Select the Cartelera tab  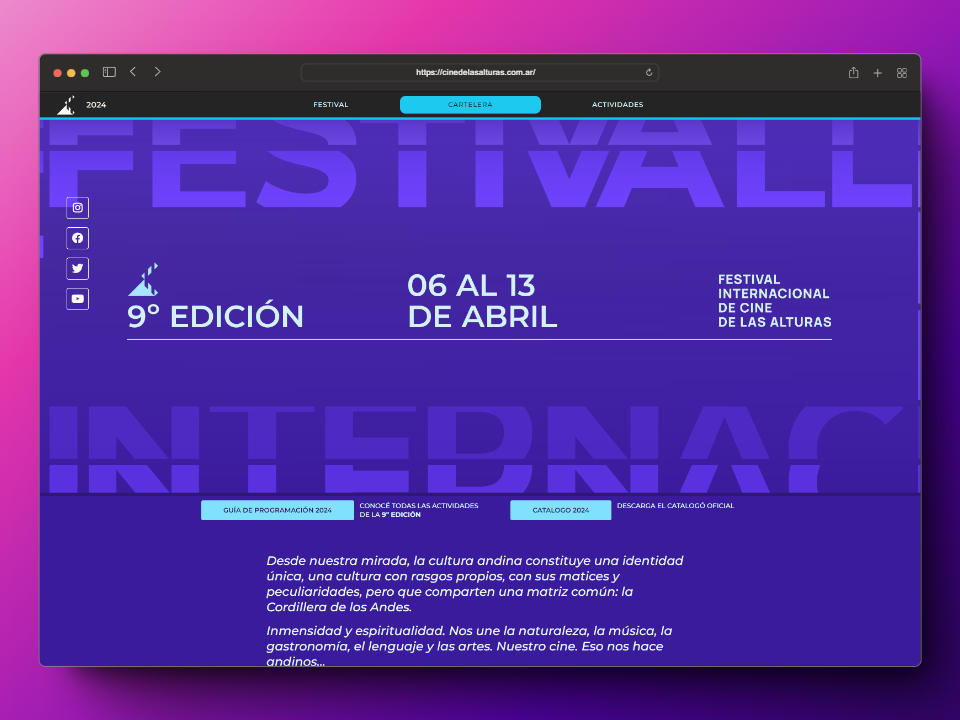470,105
